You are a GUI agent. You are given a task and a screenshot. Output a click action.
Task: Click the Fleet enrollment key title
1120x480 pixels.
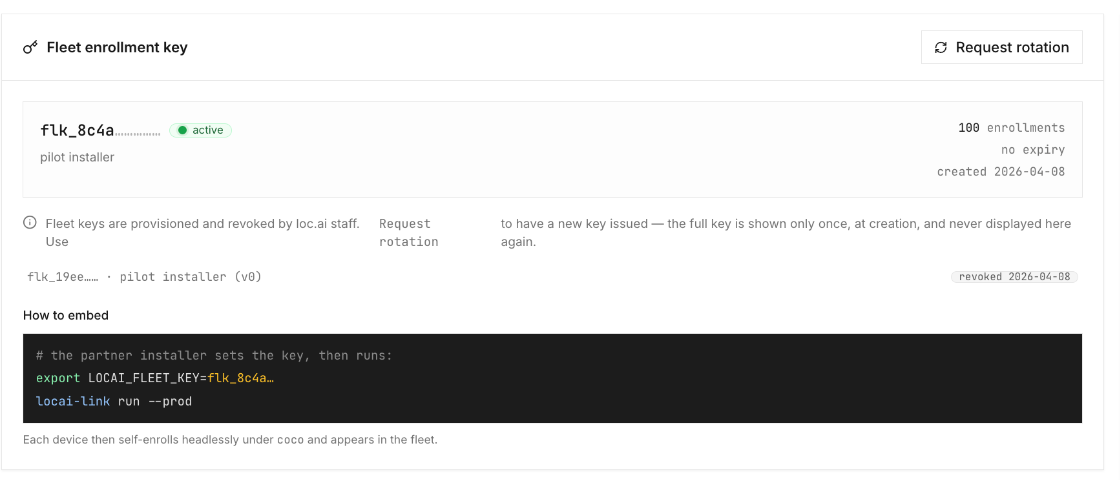point(117,48)
